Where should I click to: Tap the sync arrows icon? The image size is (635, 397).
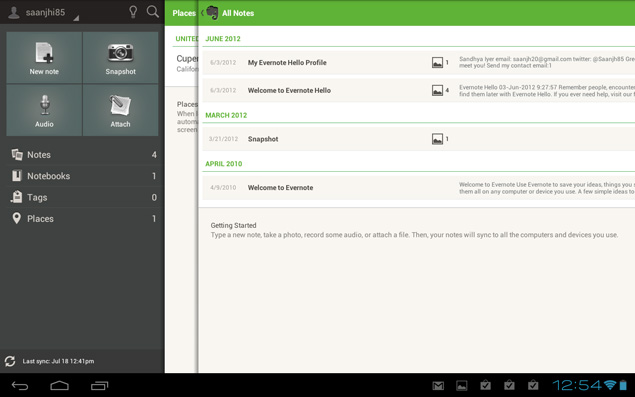click(x=10, y=361)
